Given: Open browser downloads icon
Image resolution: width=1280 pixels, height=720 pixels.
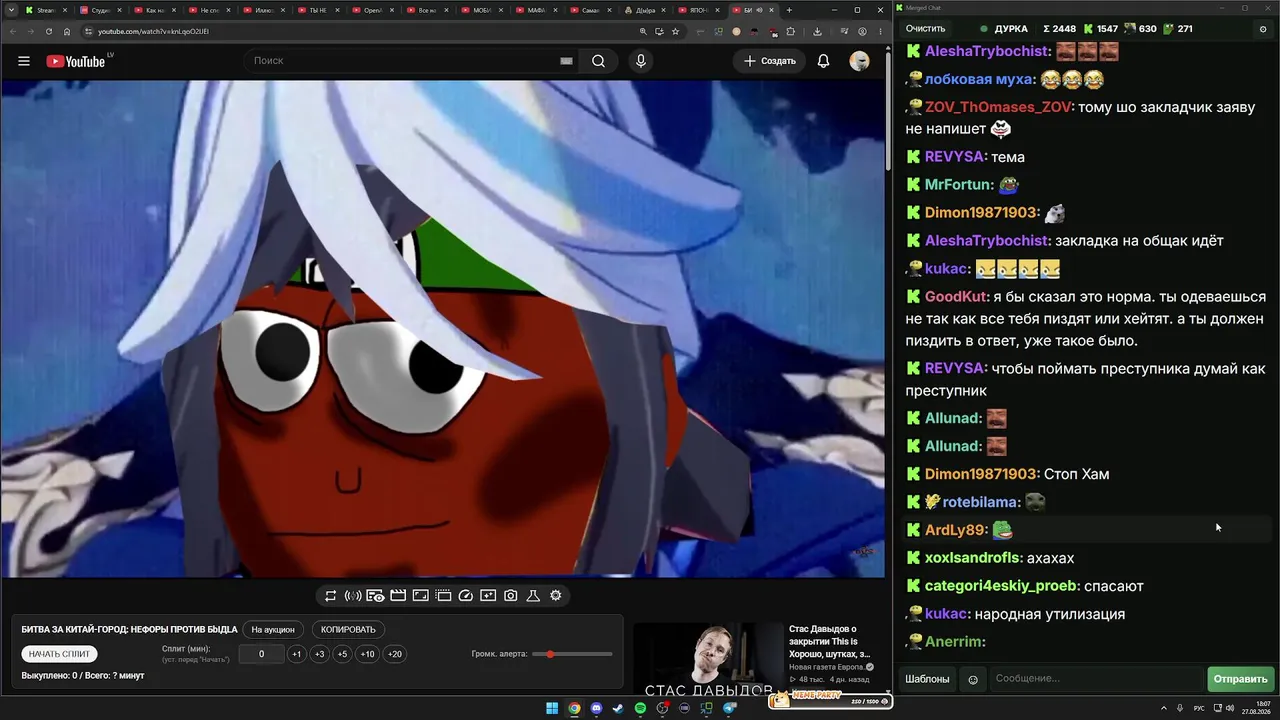Looking at the screenshot, I should pos(817,31).
